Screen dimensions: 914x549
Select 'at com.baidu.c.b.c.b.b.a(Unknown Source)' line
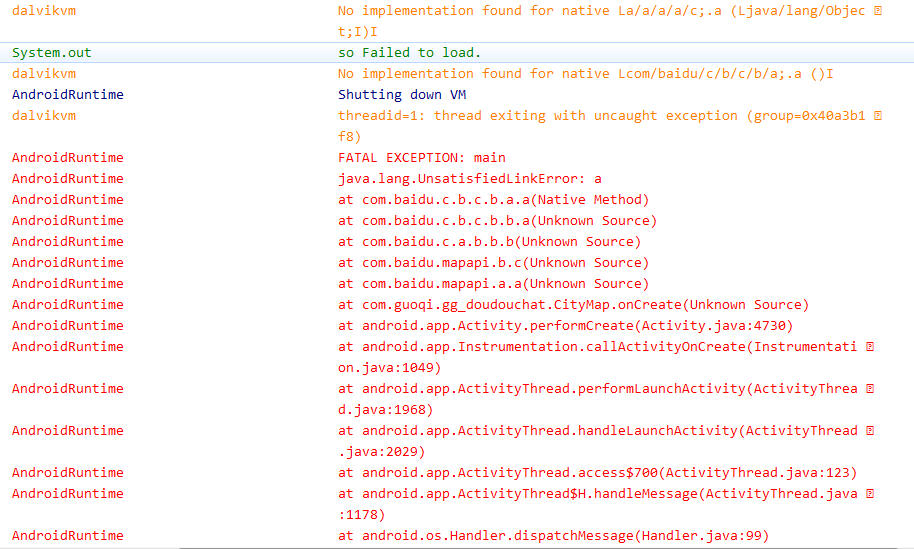pos(497,220)
